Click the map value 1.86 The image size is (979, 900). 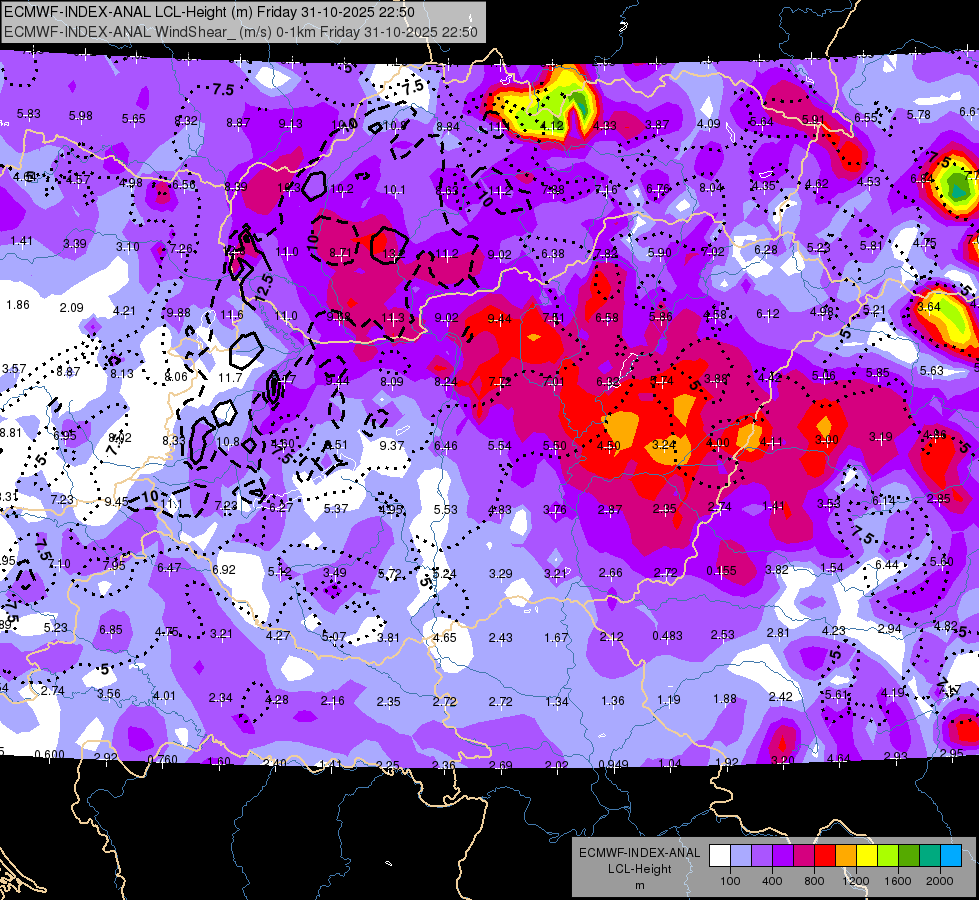tap(17, 305)
